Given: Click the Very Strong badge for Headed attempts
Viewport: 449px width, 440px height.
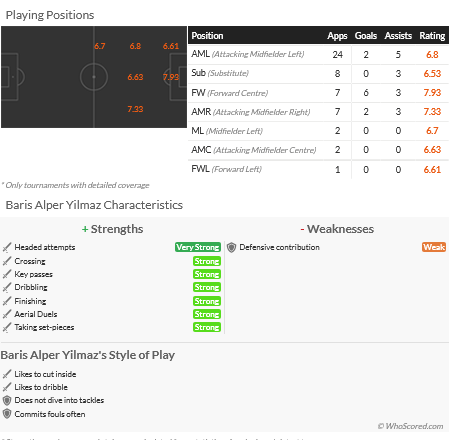Looking at the screenshot, I should tap(198, 247).
